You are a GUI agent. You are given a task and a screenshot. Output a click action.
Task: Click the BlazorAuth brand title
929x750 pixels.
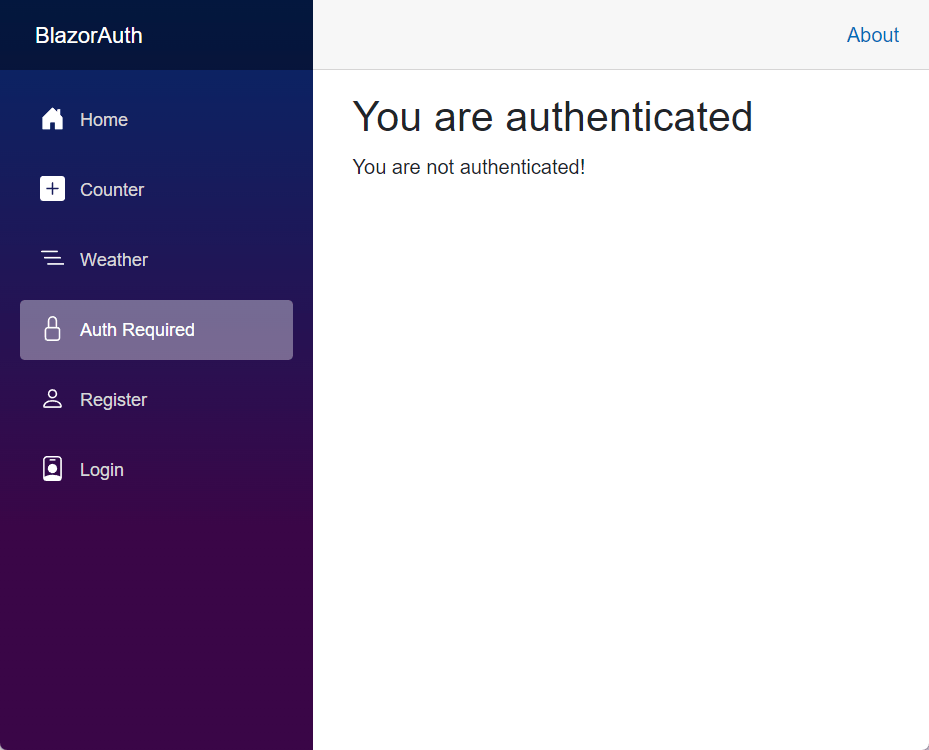pos(89,36)
